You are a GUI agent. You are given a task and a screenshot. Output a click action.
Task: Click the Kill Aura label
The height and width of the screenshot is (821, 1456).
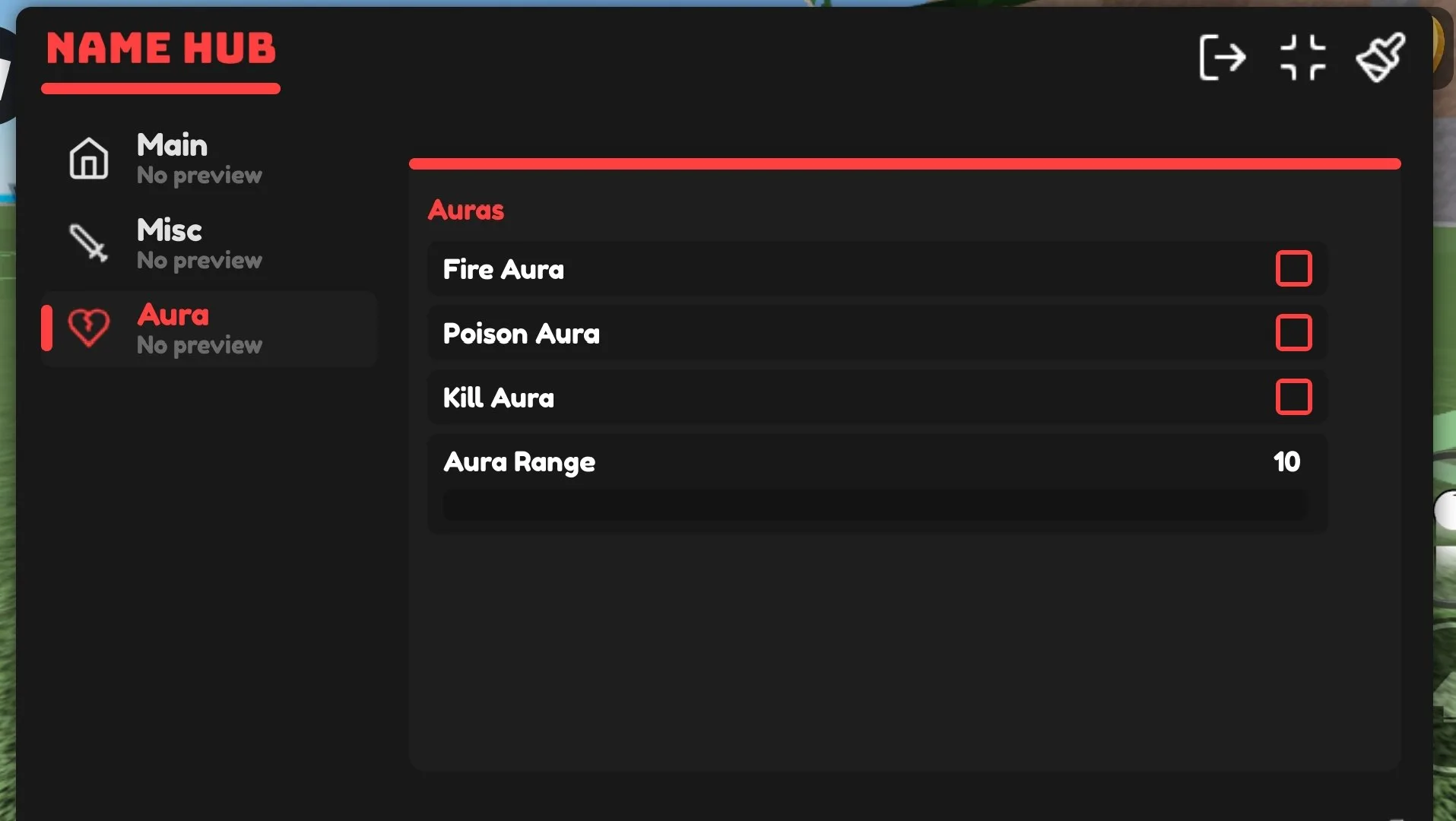pos(499,398)
